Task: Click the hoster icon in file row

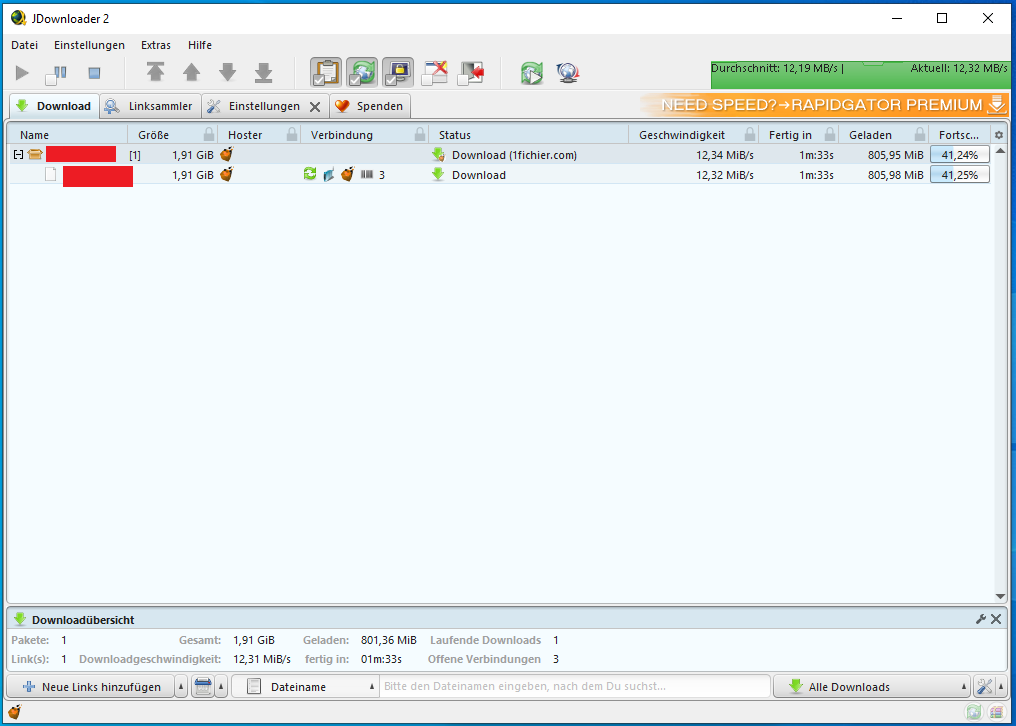Action: [226, 174]
